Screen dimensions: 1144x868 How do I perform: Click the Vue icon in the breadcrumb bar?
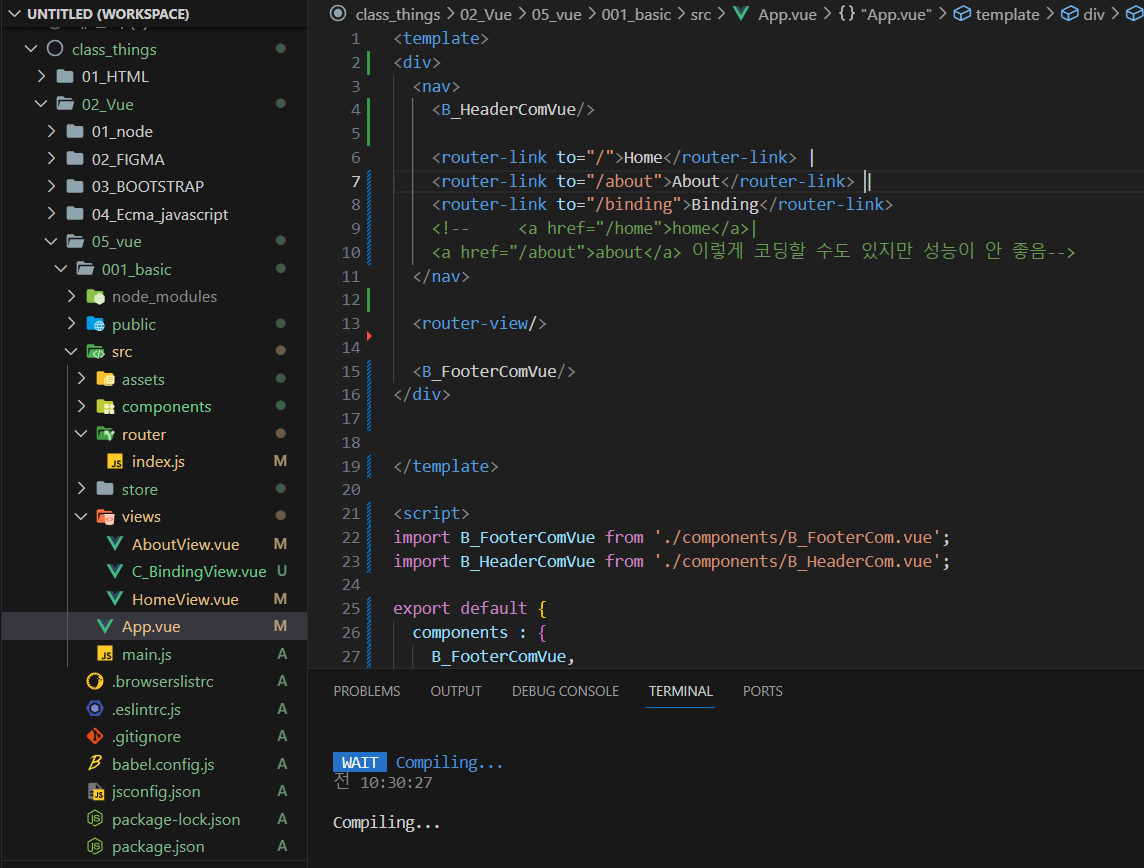coord(741,13)
